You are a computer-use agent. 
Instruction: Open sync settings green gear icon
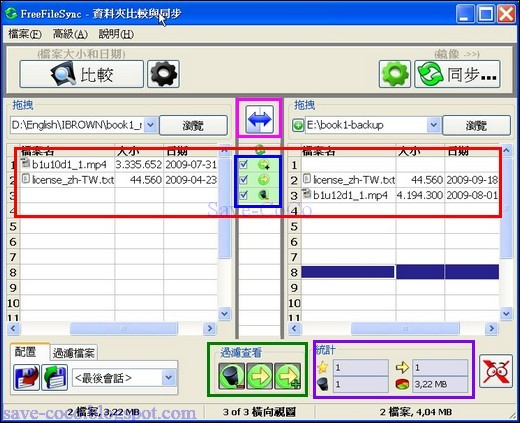(x=395, y=74)
